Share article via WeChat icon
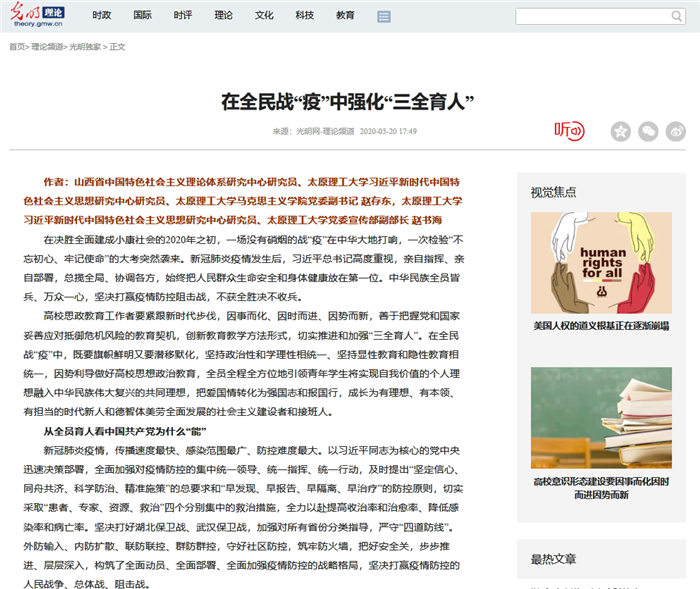Screen dimensions: 700x589 pos(649,131)
